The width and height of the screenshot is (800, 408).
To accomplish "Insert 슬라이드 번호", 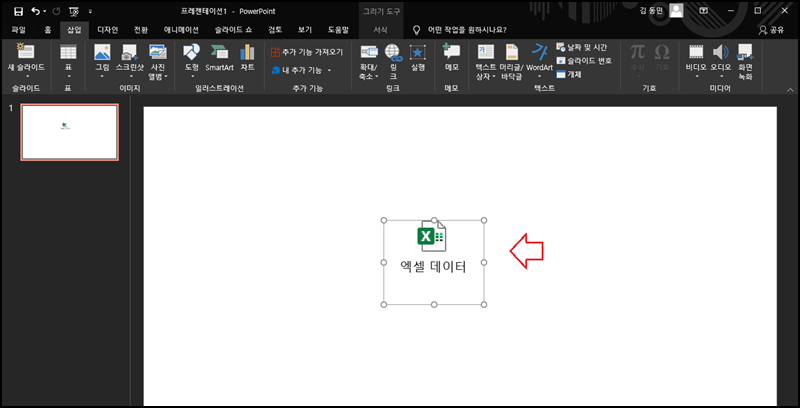I will pyautogui.click(x=584, y=60).
